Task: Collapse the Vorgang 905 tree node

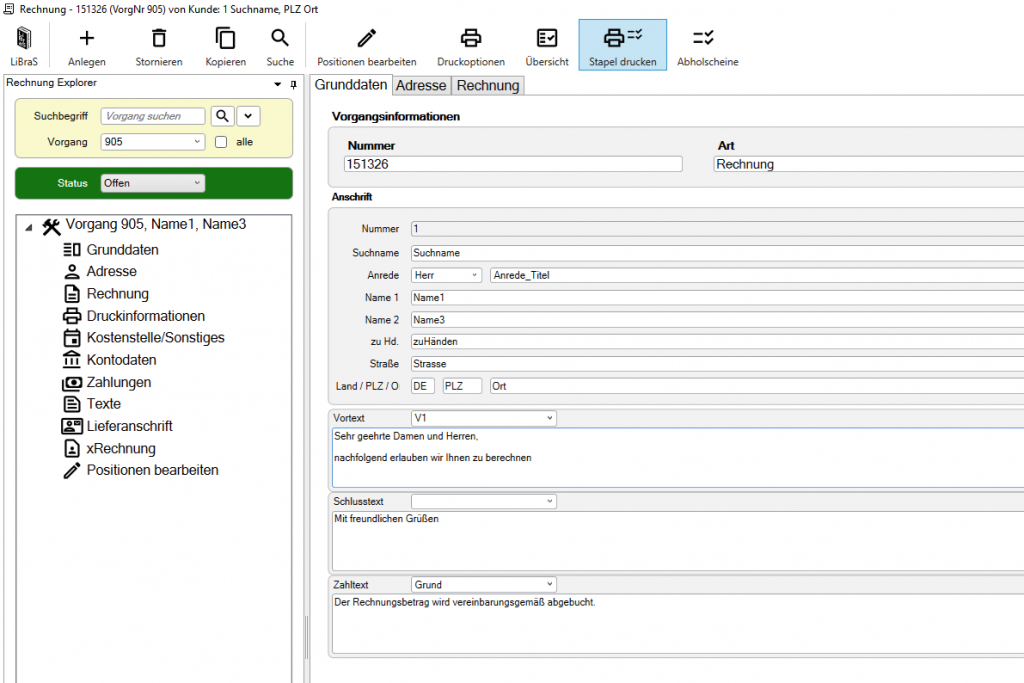Action: (28, 226)
